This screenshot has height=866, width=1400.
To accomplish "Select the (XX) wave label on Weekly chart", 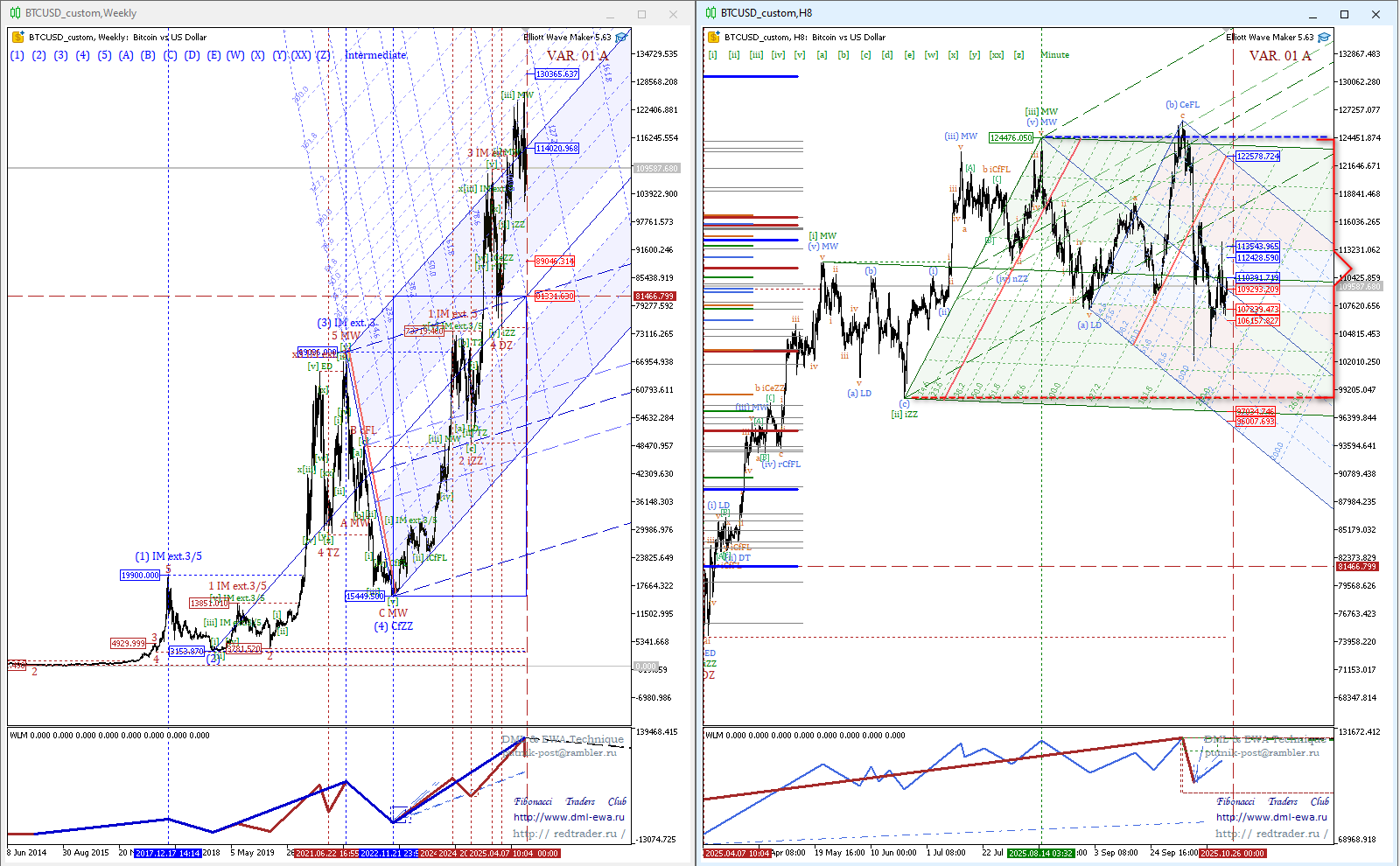I will (301, 55).
